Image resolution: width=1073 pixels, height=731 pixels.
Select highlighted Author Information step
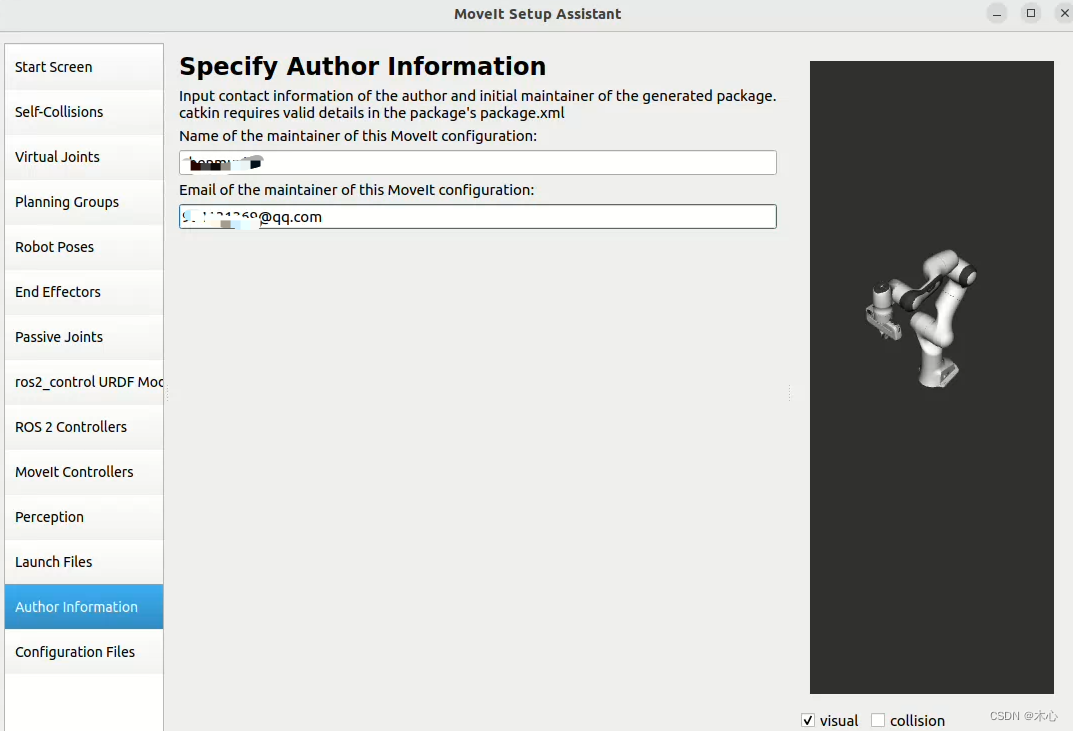click(83, 607)
